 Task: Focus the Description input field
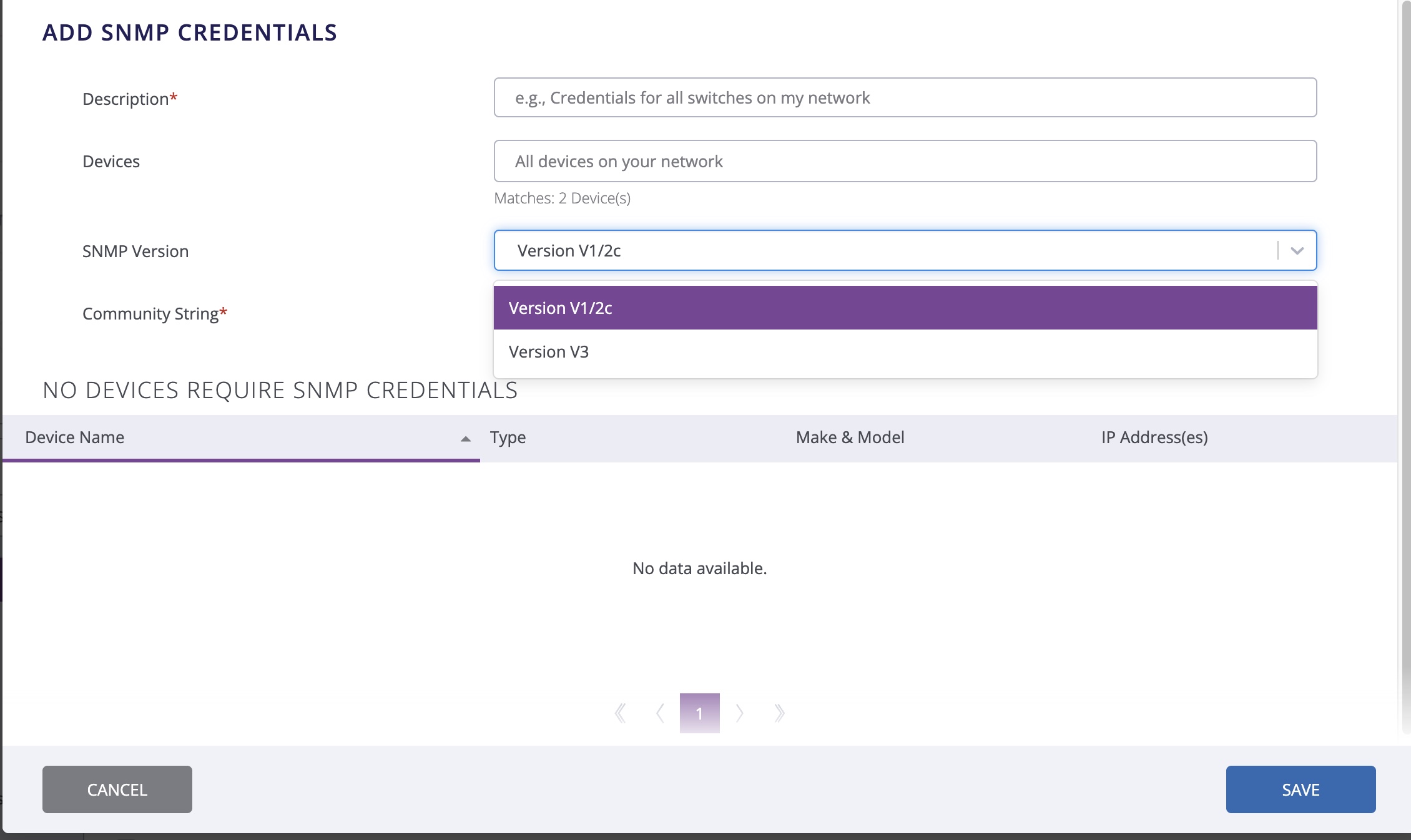click(905, 98)
